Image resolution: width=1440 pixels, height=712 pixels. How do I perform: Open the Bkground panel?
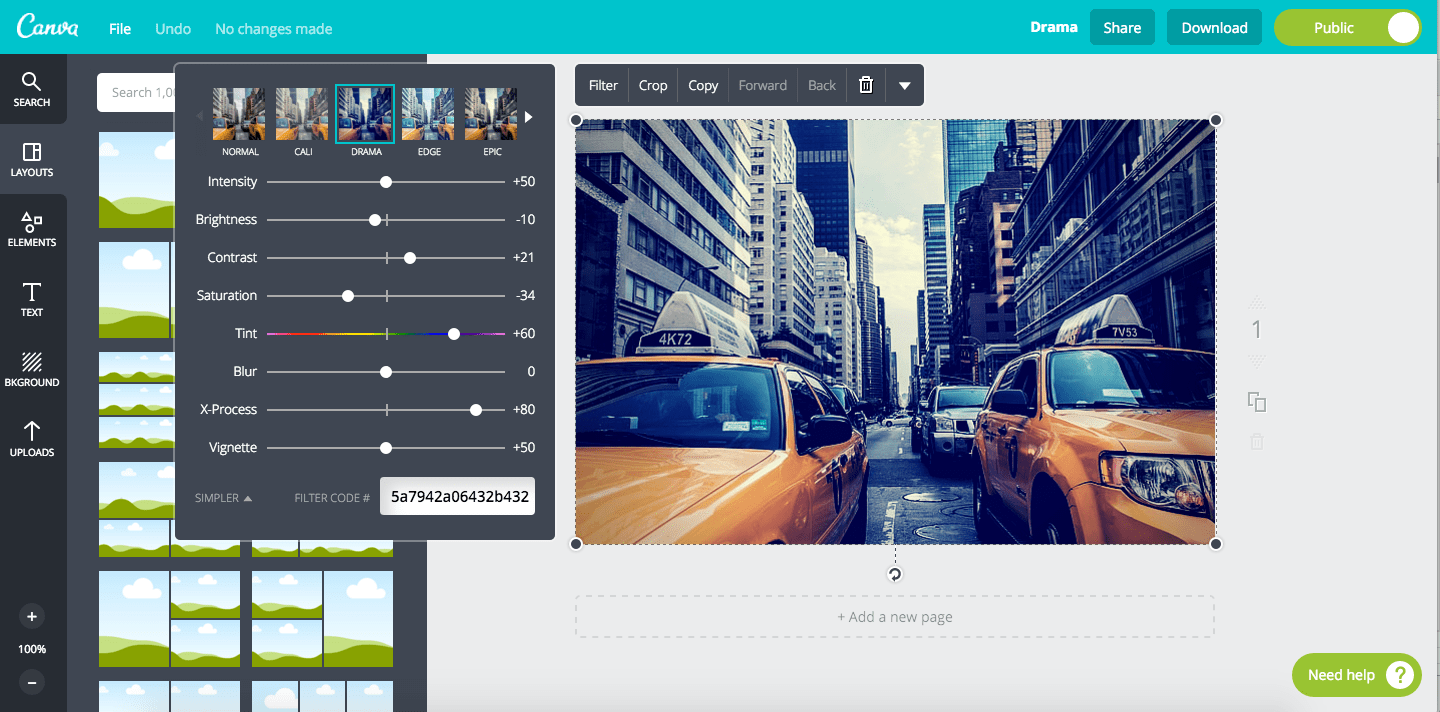32,370
